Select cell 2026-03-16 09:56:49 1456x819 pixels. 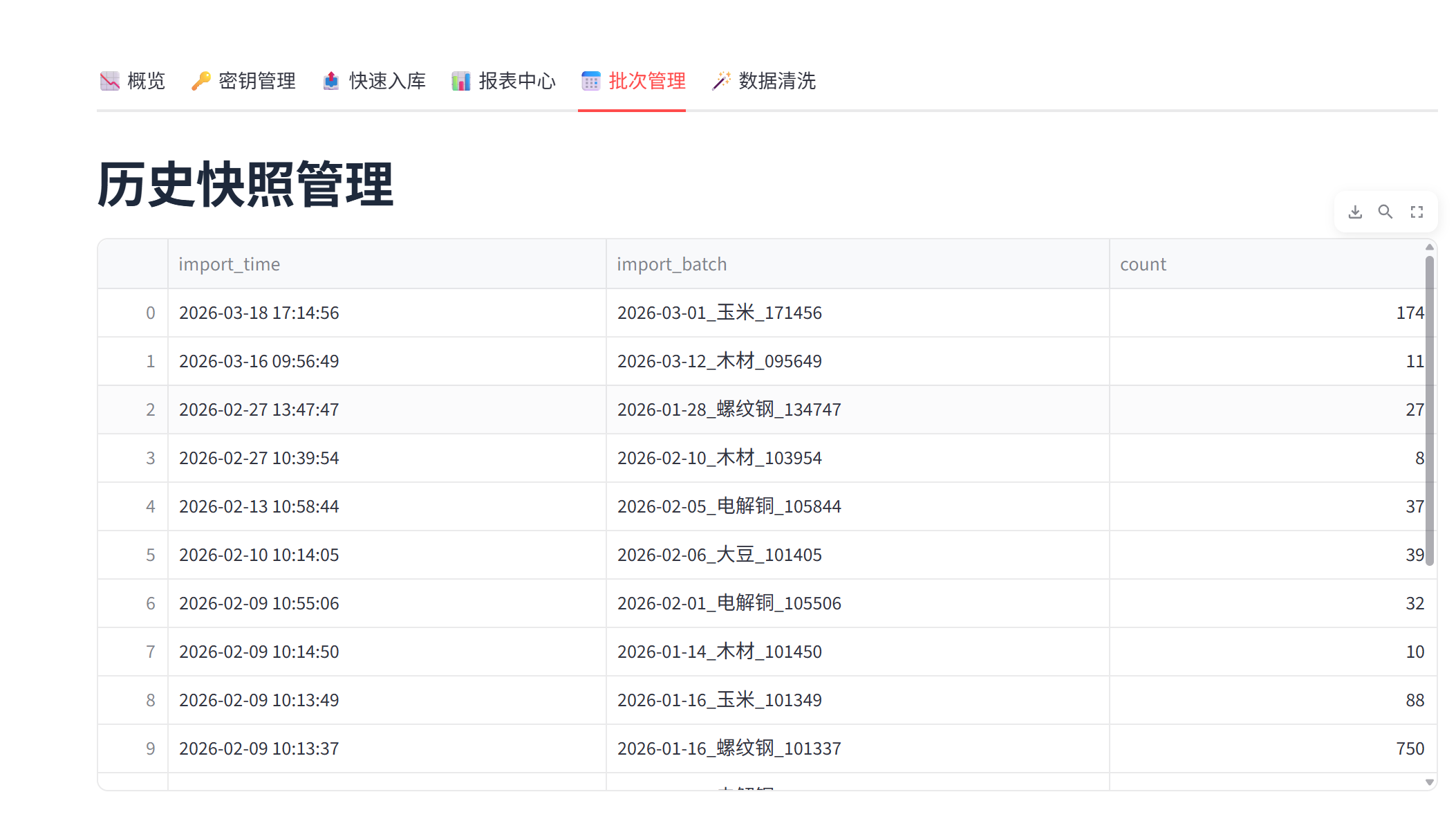[387, 361]
